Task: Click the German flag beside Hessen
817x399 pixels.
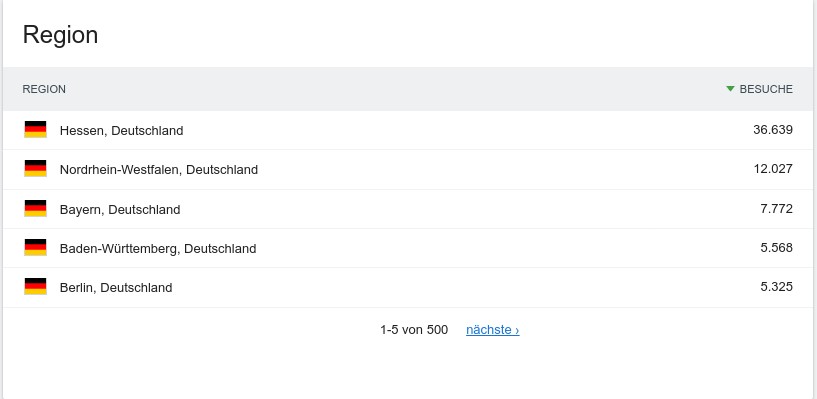Action: click(x=35, y=129)
